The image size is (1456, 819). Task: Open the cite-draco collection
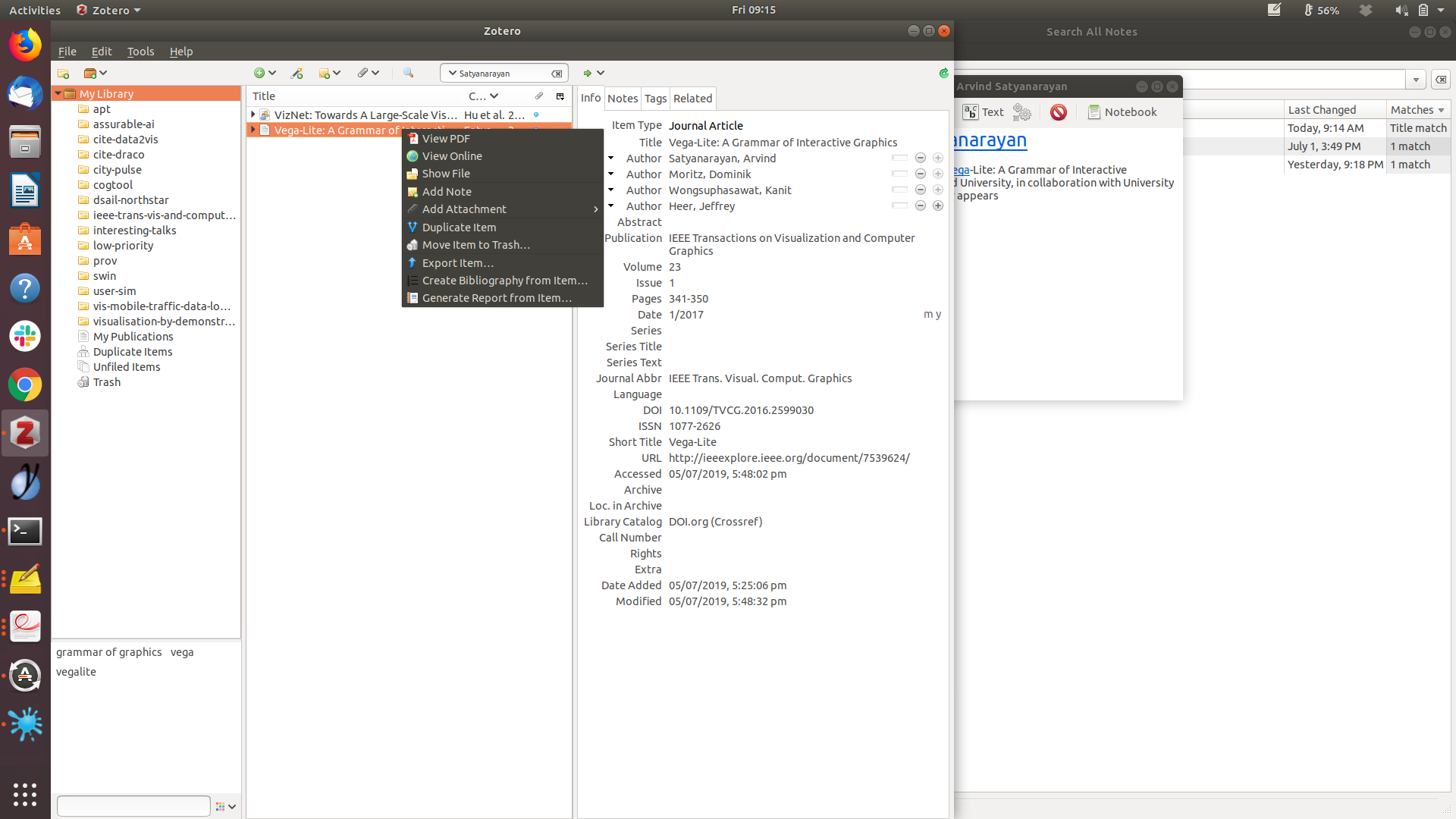coord(118,155)
